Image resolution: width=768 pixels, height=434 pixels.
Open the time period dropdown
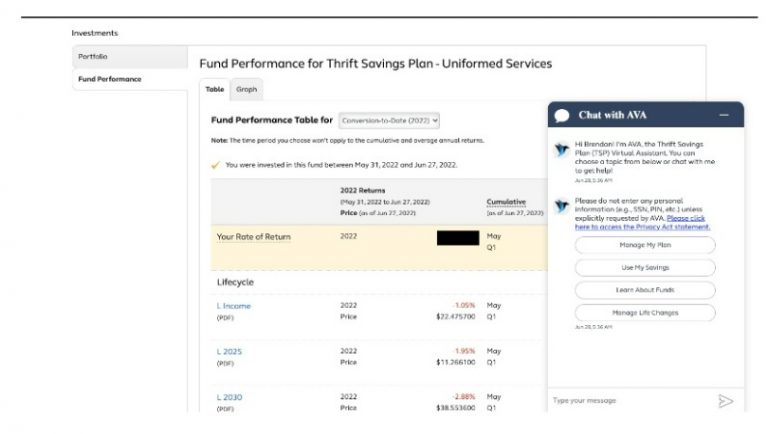click(x=389, y=120)
